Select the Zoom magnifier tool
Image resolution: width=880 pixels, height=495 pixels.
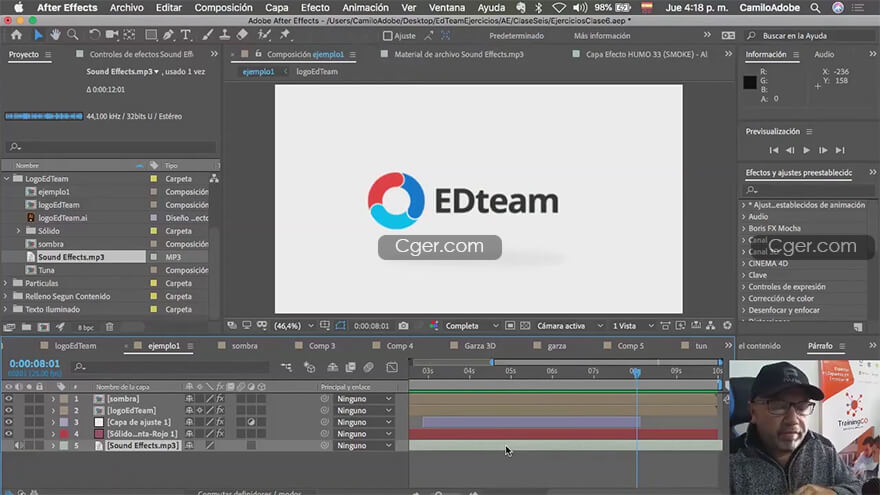[73, 35]
